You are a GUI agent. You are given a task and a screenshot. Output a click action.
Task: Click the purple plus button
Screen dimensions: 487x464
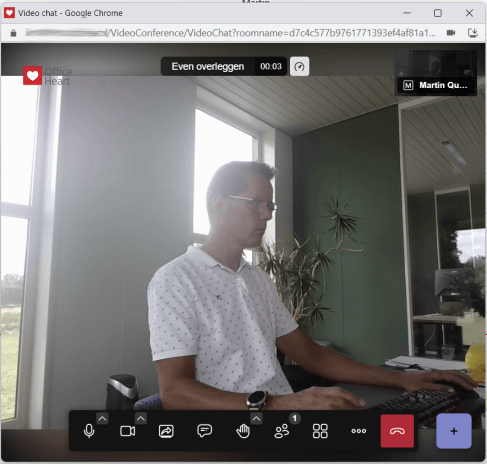[454, 431]
